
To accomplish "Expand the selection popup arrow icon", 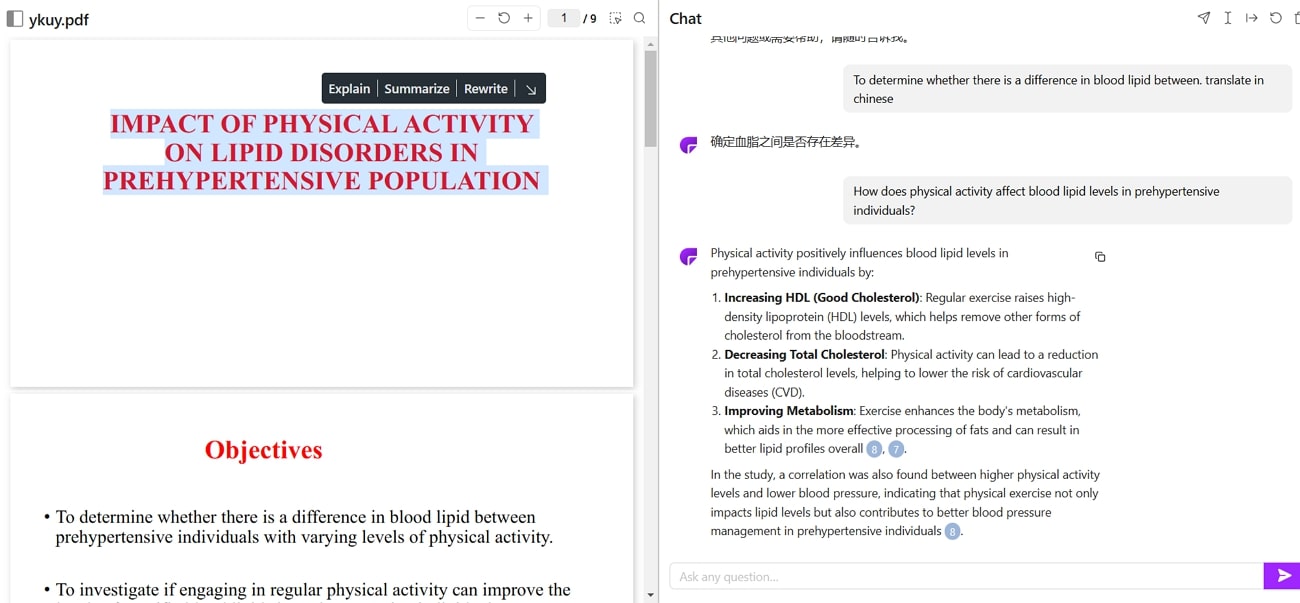I will [x=531, y=89].
